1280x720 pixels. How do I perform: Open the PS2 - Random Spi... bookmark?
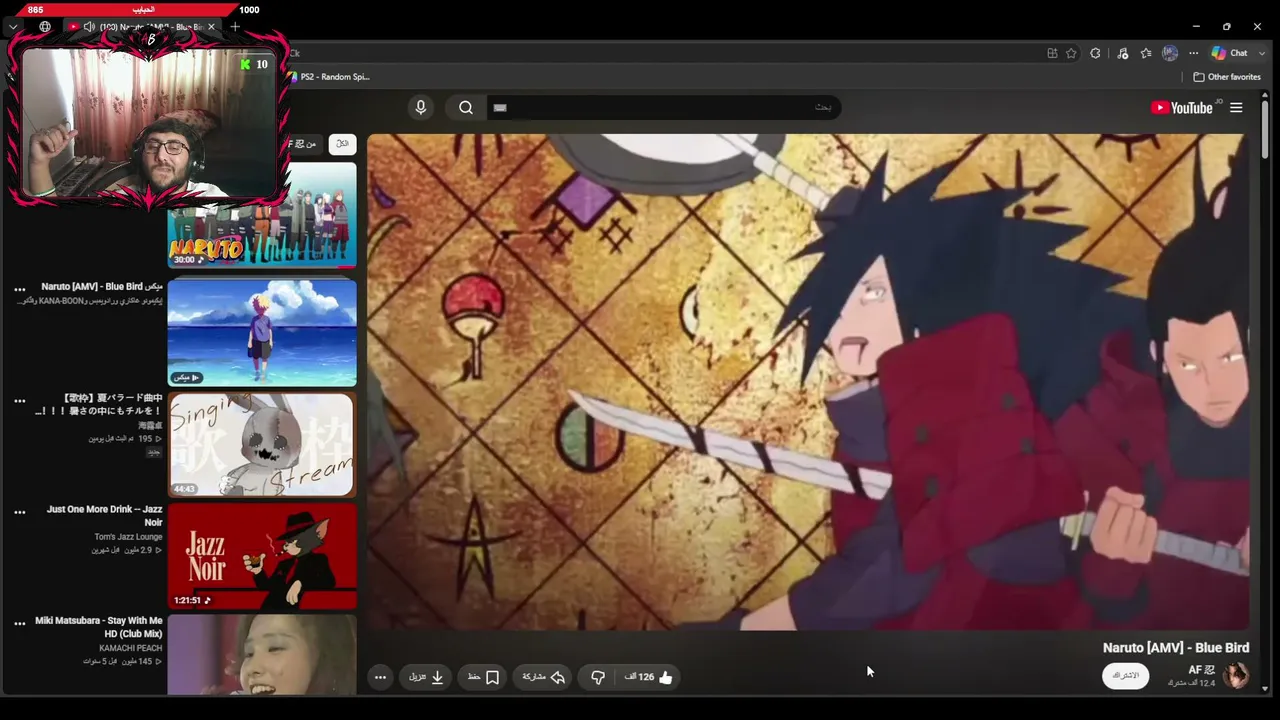coord(328,77)
